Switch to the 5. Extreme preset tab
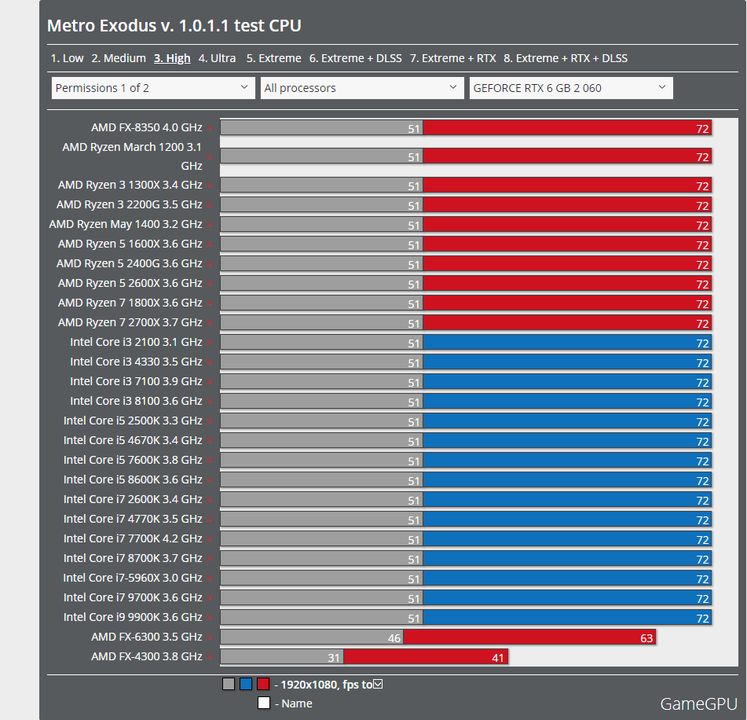The image size is (747, 720). 274,58
